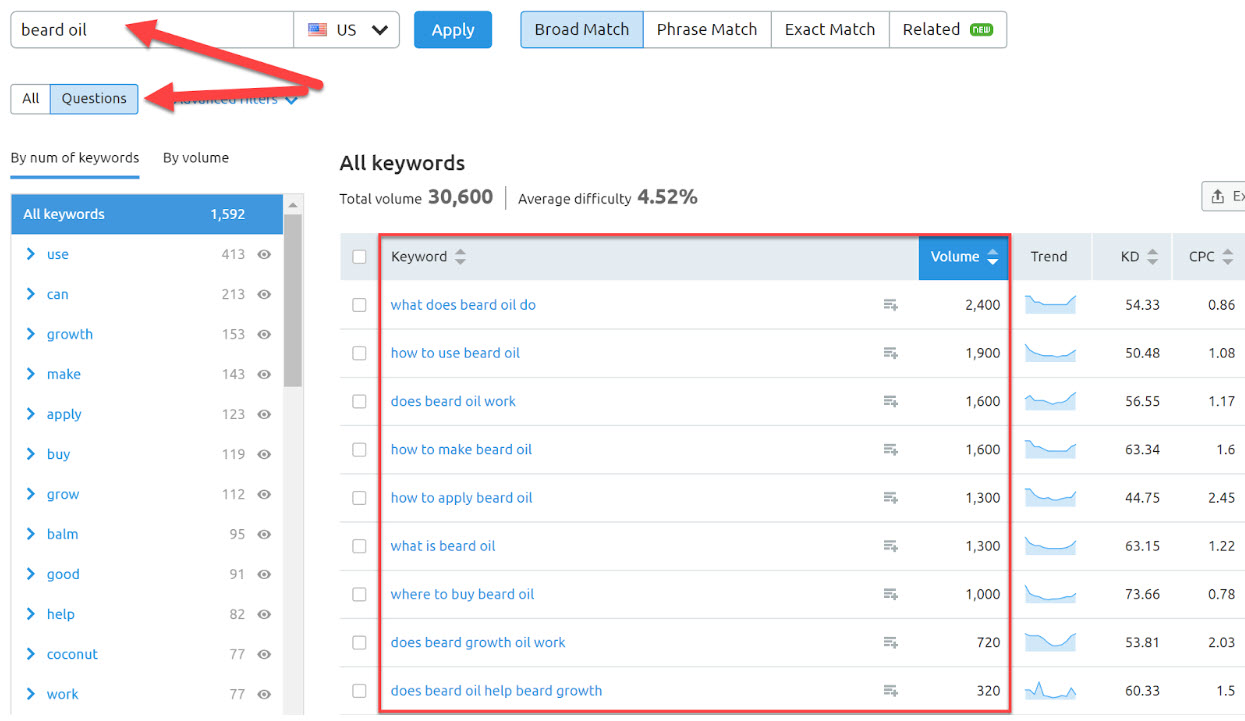Click add-to-list icon for 'how to use beard oil'

coord(890,353)
